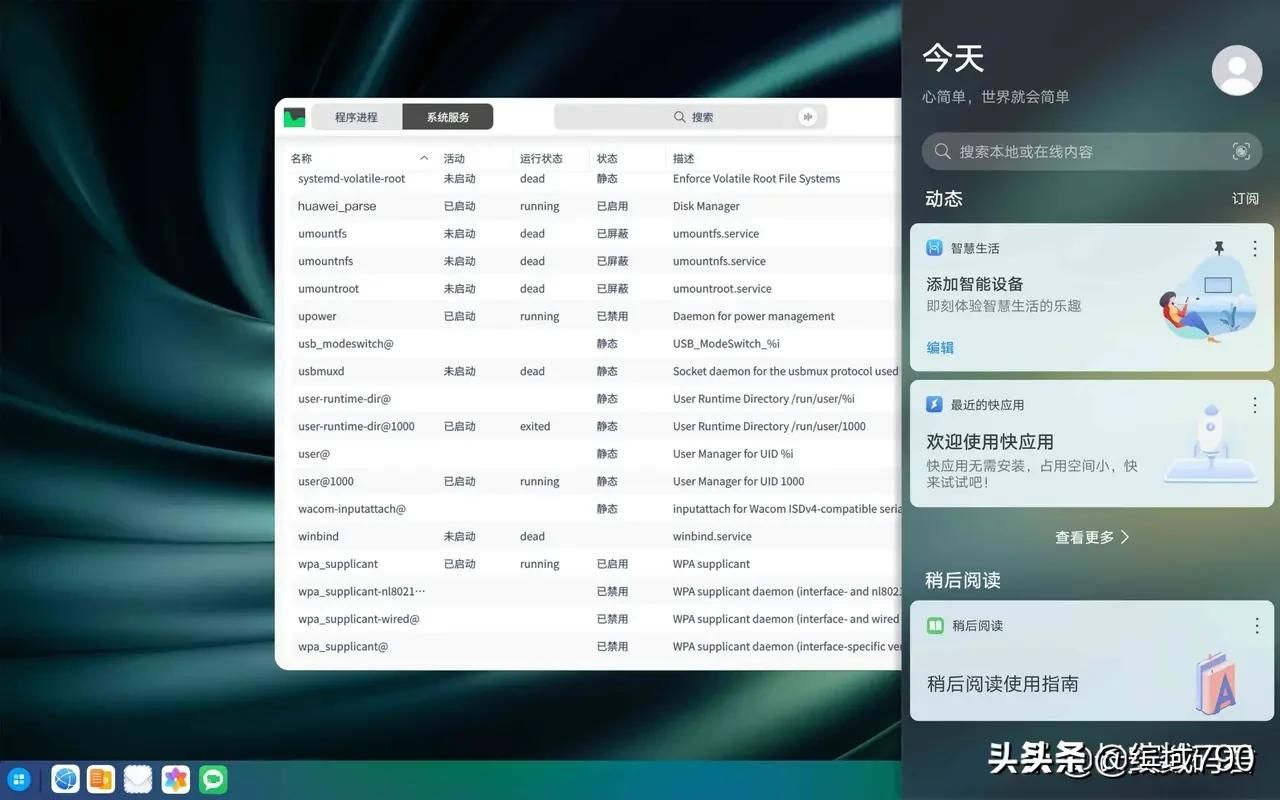Click the task manager app logo icon

(x=294, y=117)
